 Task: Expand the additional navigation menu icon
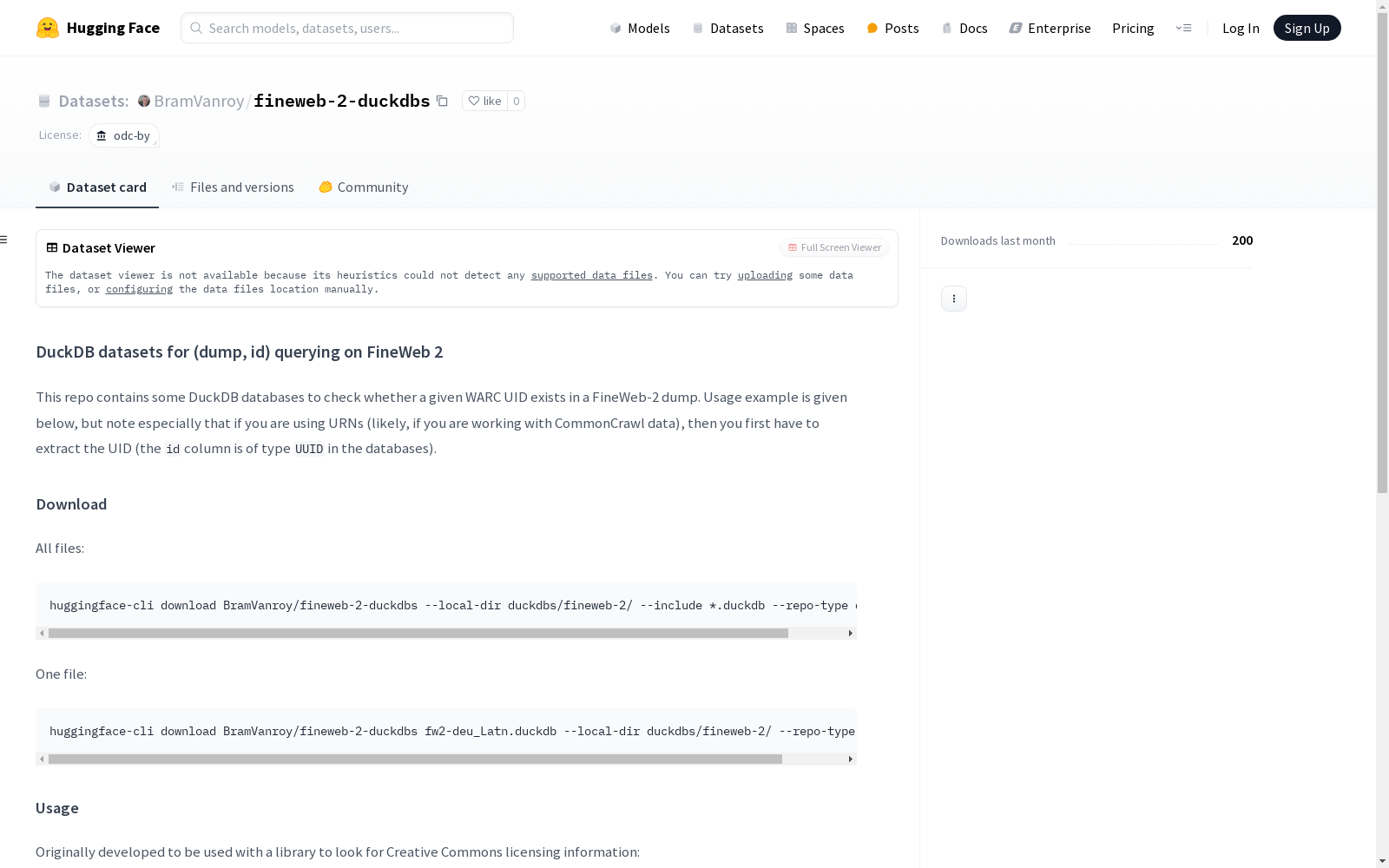tap(1183, 28)
